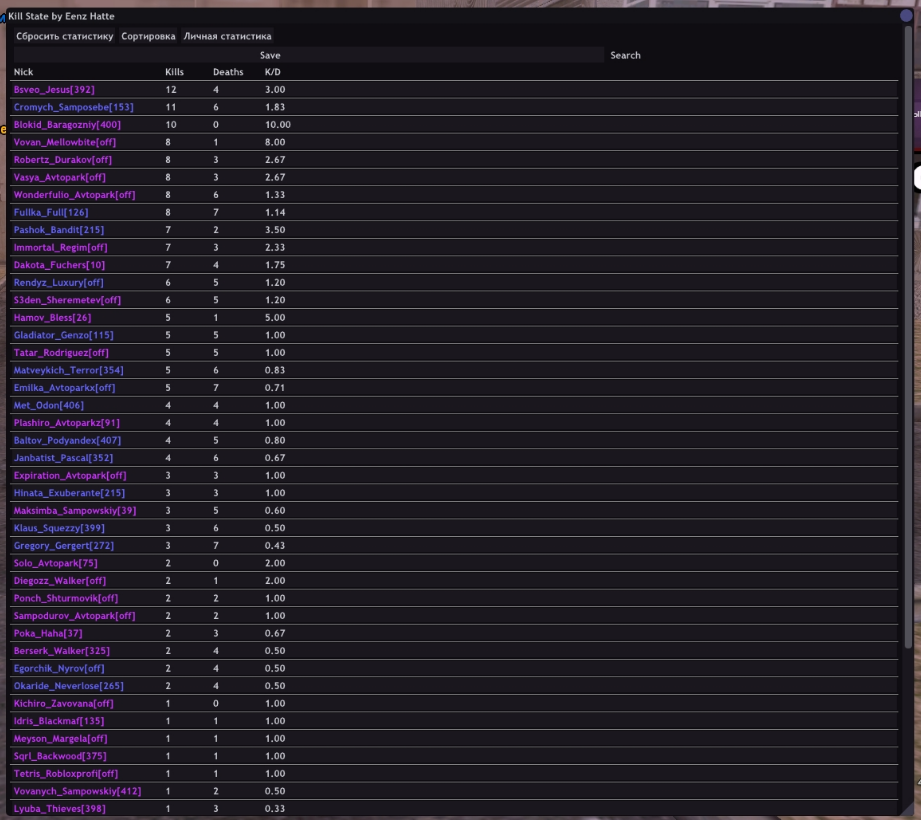Select Tetris_Robloxprofi[off] row

[x=66, y=773]
